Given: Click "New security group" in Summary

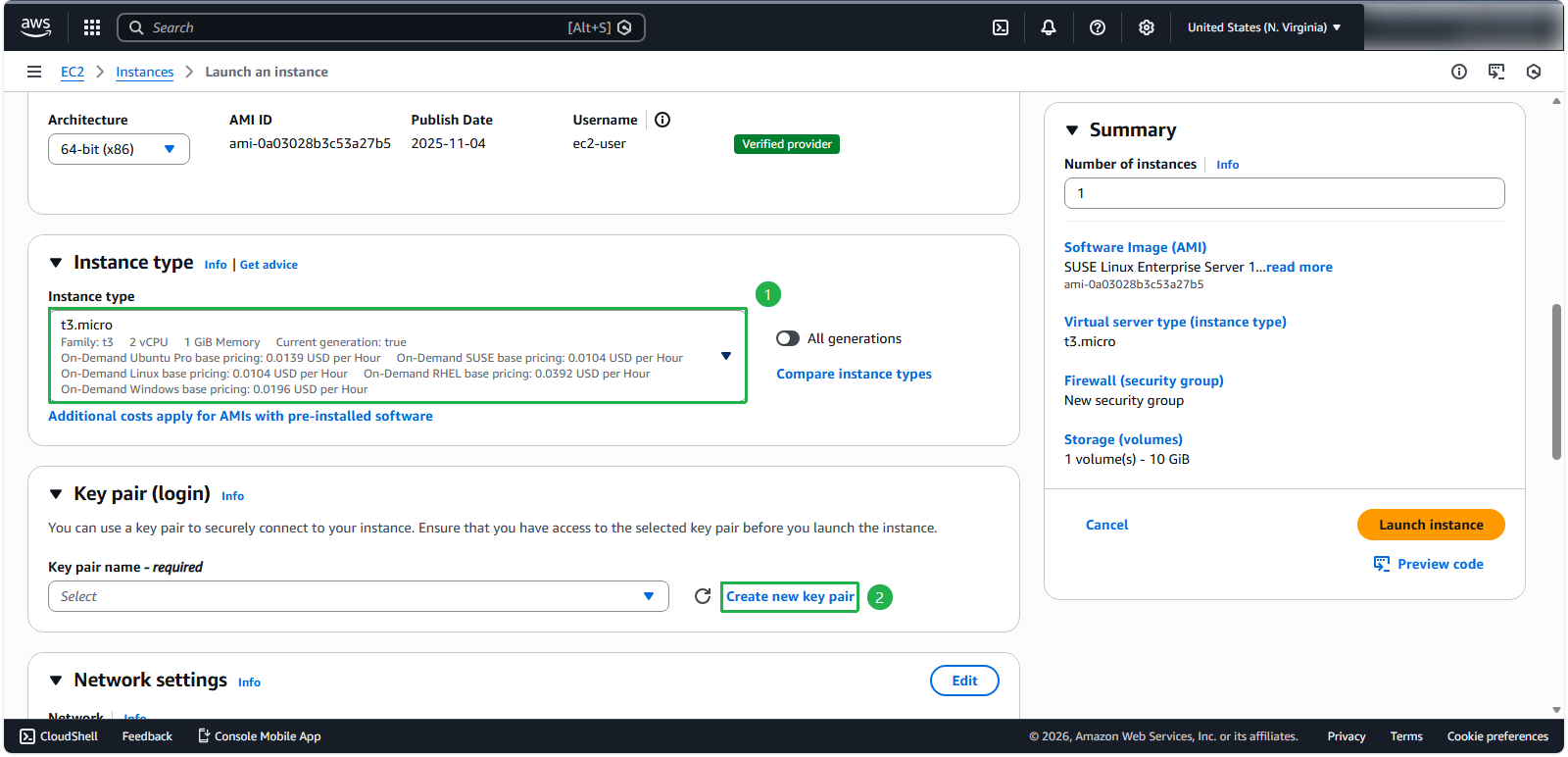Looking at the screenshot, I should [x=1124, y=400].
